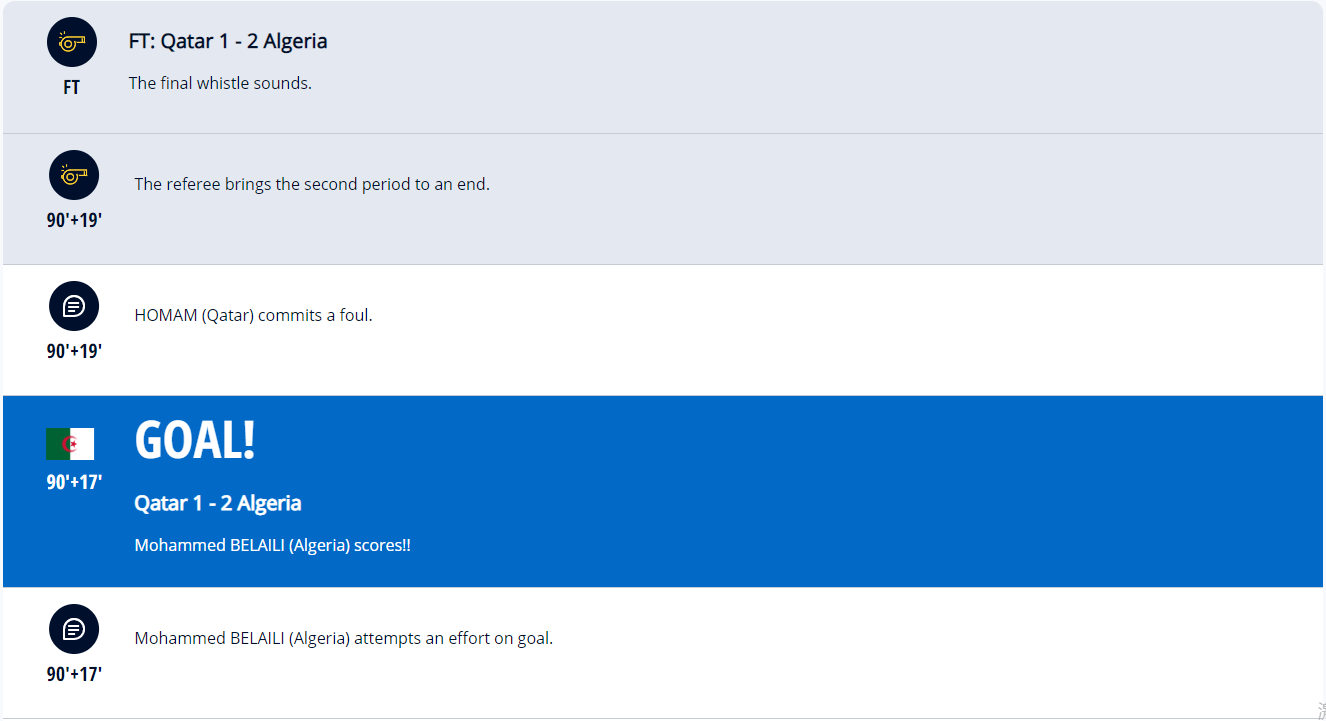Click "Mohammed BELAILI (Algeria) scores!!" text
Viewport: 1326px width, 721px height.
click(272, 546)
